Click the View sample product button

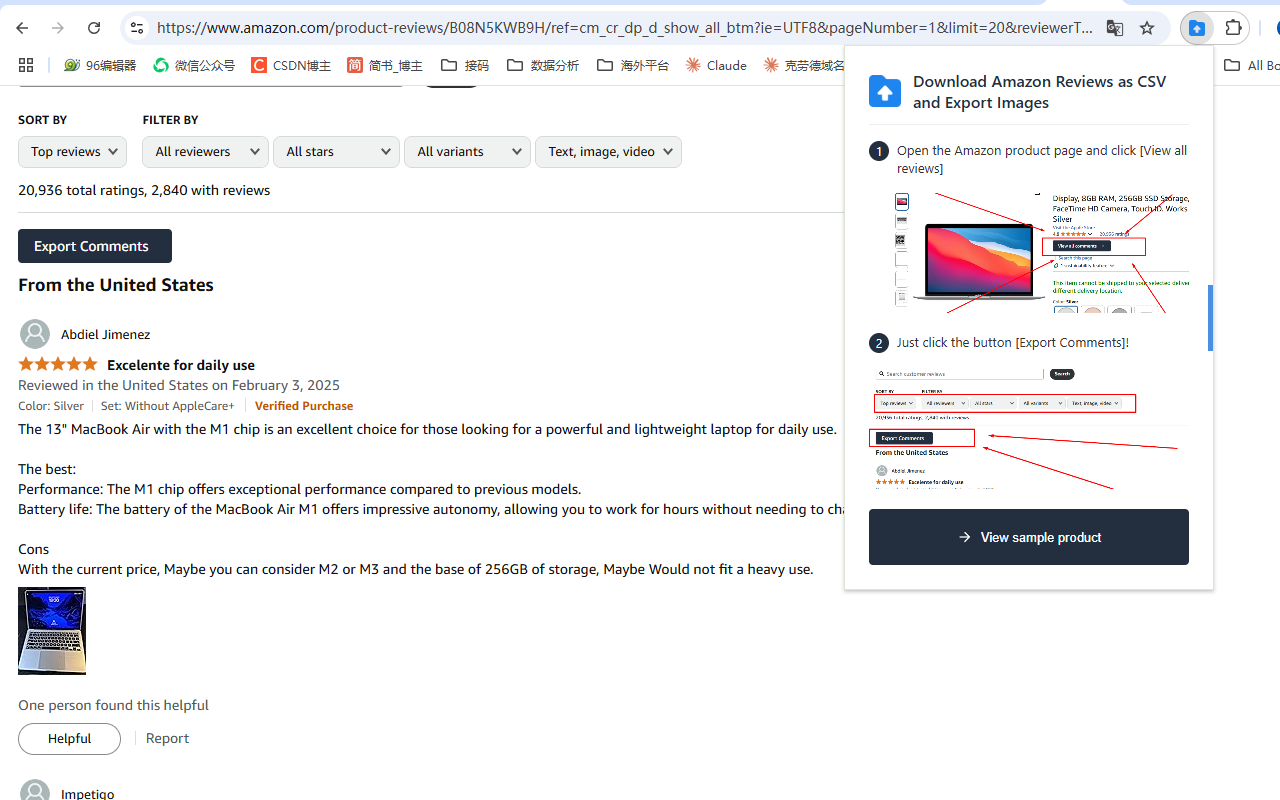pyautogui.click(x=1029, y=537)
